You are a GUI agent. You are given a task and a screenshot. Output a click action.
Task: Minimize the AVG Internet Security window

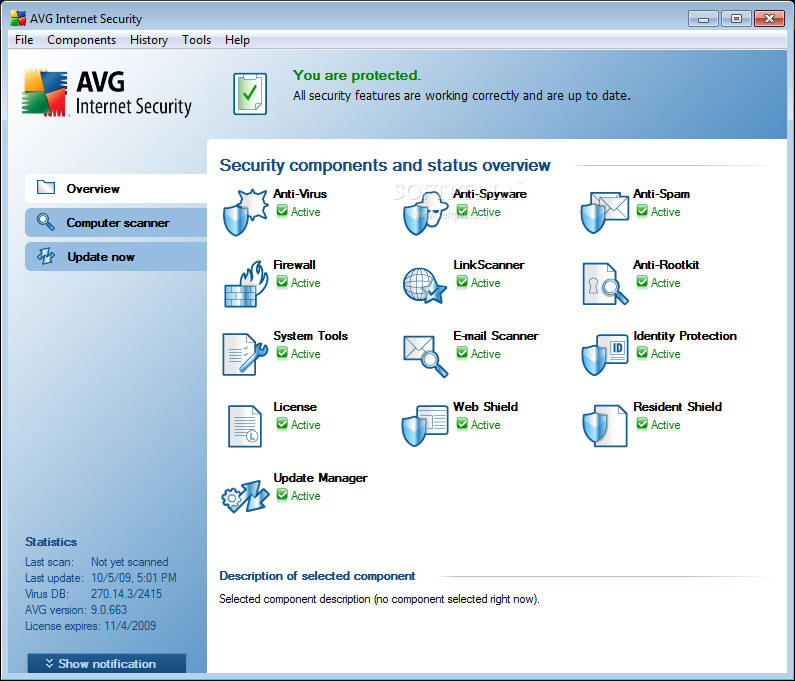(x=703, y=19)
